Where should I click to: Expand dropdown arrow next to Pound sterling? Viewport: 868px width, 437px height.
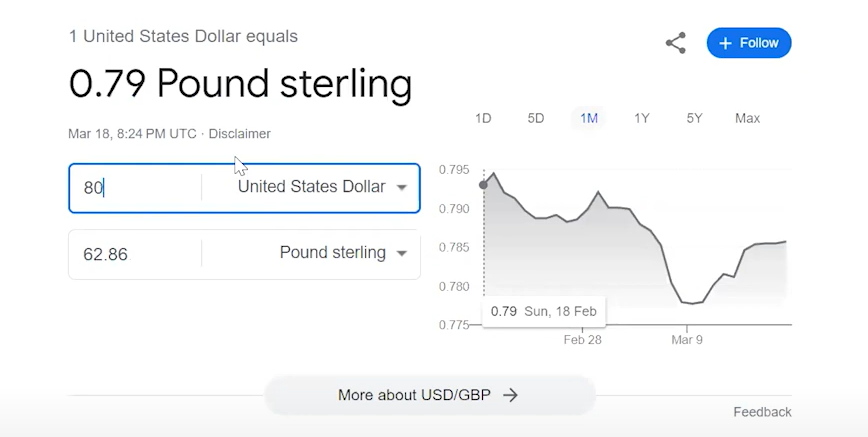402,254
